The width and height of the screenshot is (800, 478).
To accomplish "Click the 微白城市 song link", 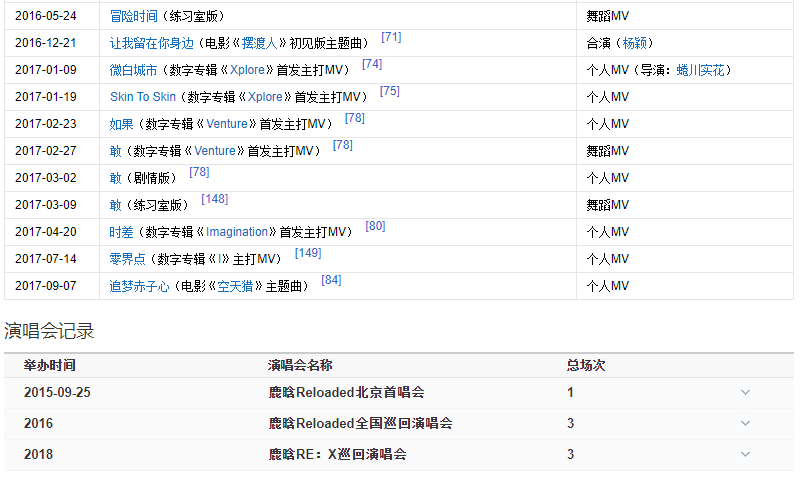I will coord(133,71).
